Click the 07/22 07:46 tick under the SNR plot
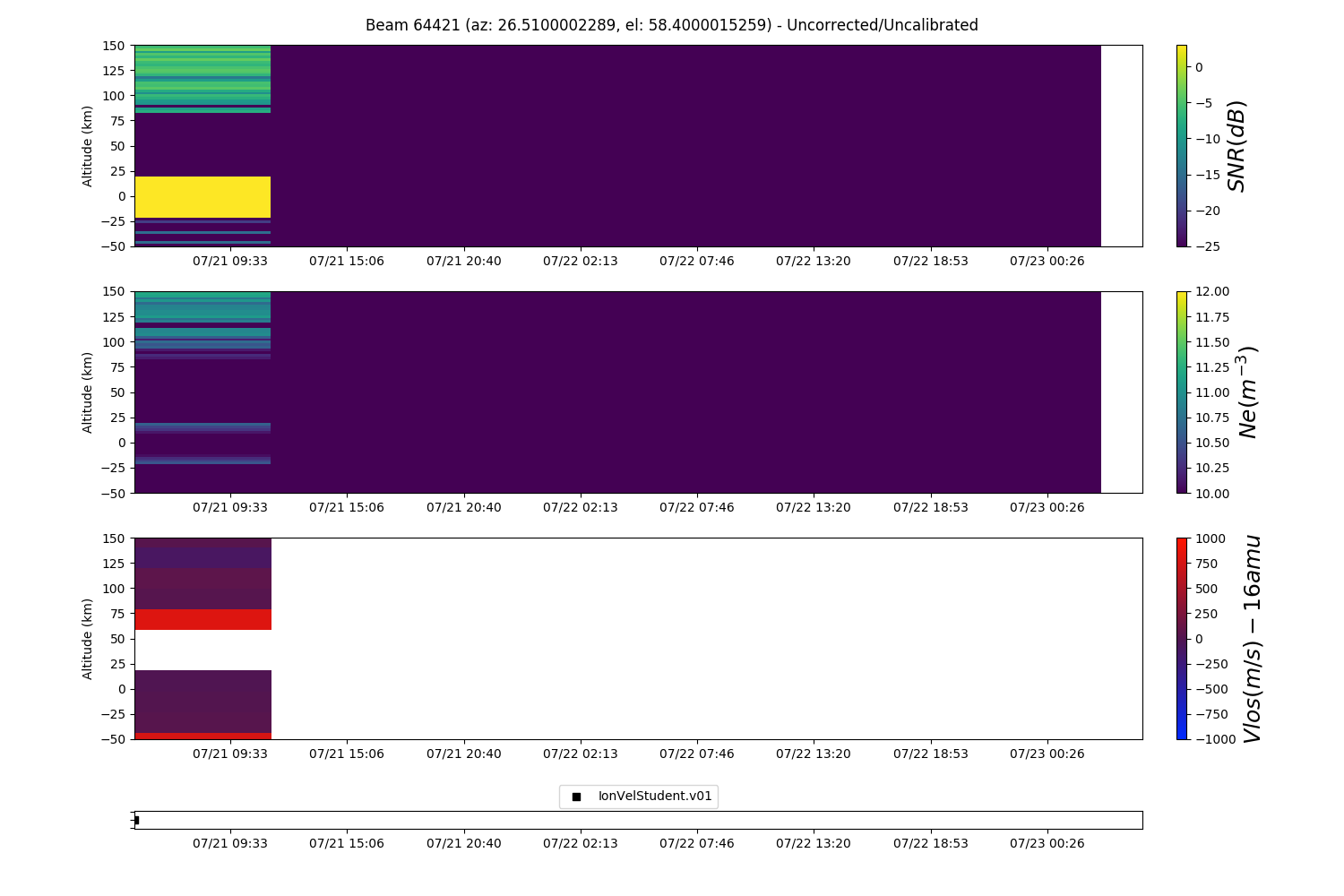The height and width of the screenshot is (896, 1344). tap(696, 261)
